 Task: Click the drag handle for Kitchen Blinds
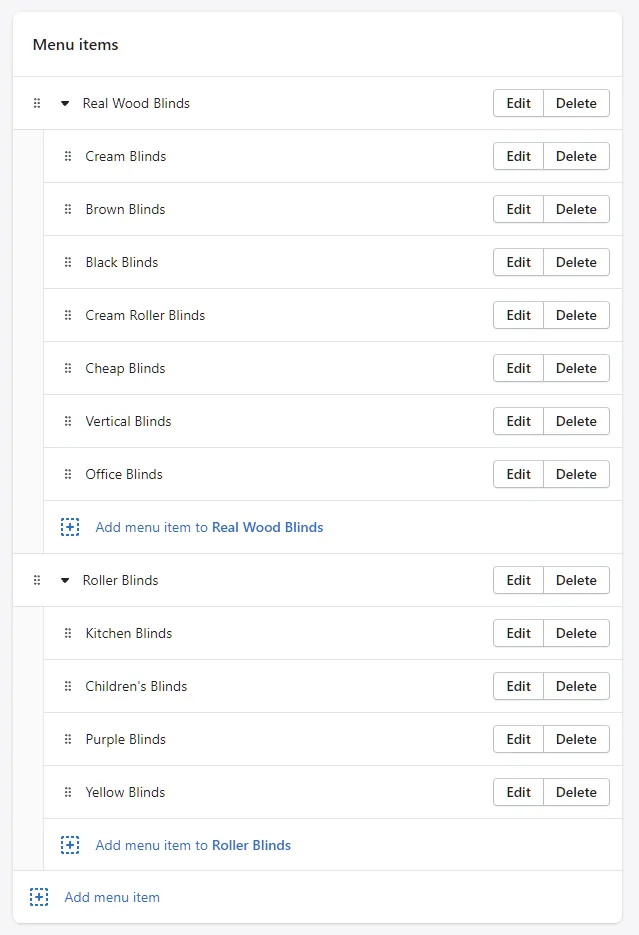click(68, 633)
